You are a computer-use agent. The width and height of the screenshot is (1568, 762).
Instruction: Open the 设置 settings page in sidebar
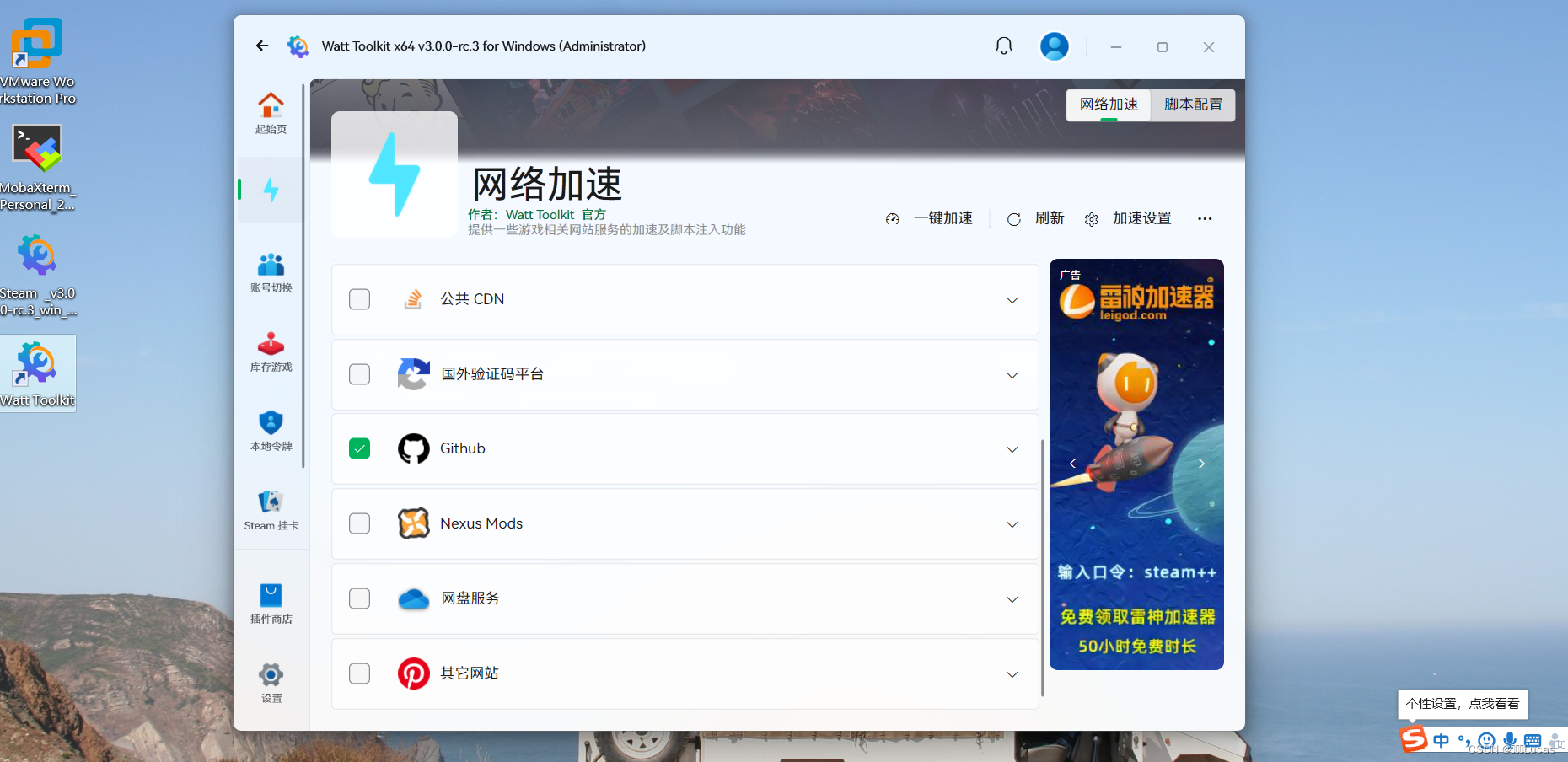click(270, 683)
